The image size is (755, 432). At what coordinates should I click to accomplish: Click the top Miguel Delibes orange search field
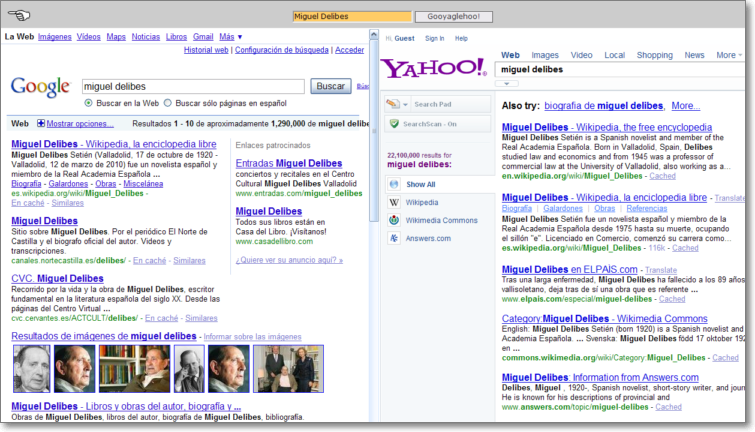tap(352, 16)
